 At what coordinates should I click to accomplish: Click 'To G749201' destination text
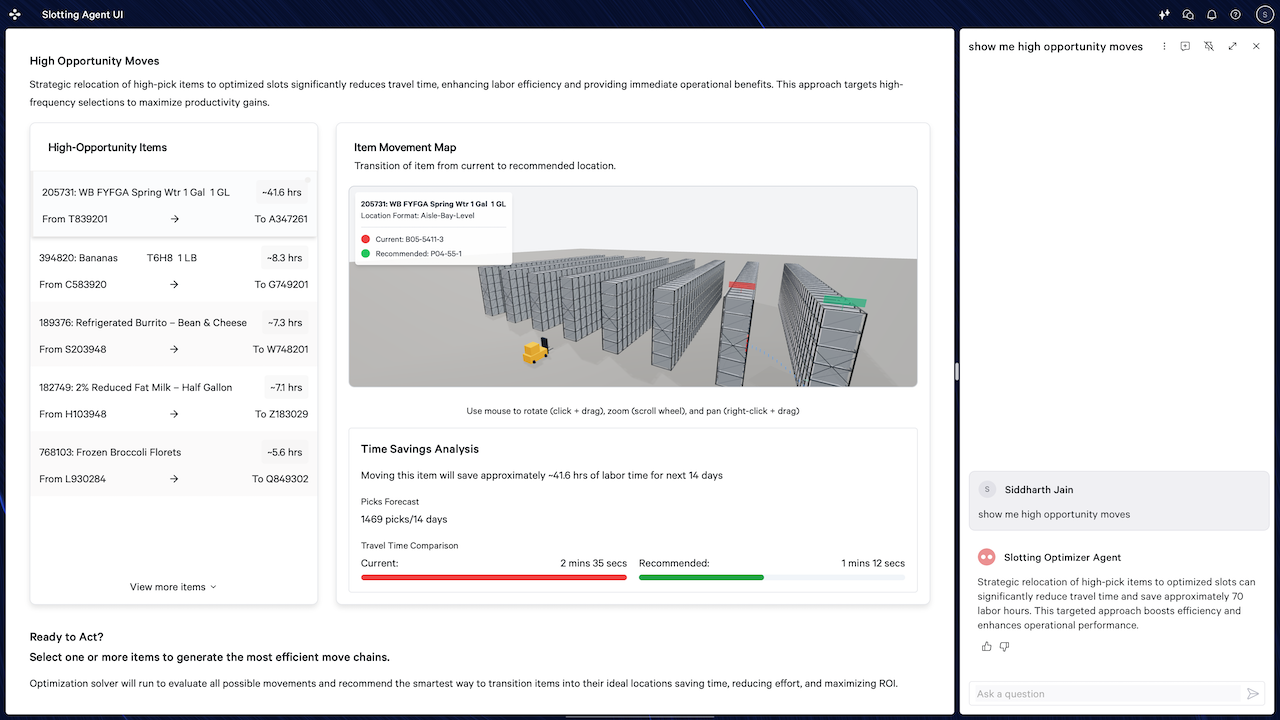point(281,284)
